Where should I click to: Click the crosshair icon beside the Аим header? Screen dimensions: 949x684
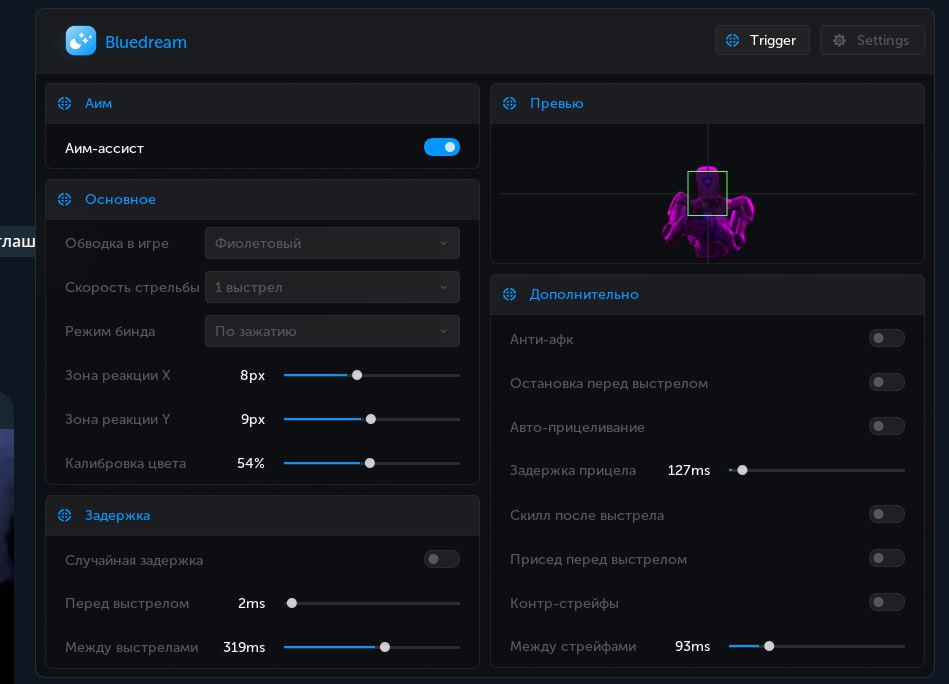coord(65,103)
